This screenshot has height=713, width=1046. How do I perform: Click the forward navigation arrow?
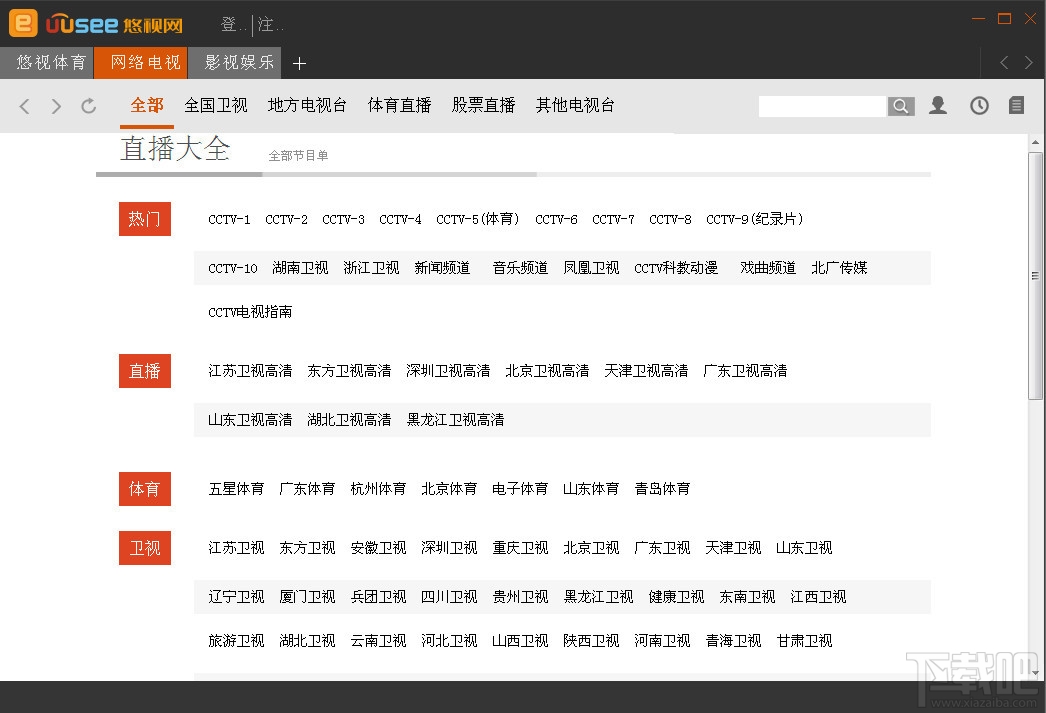[56, 105]
